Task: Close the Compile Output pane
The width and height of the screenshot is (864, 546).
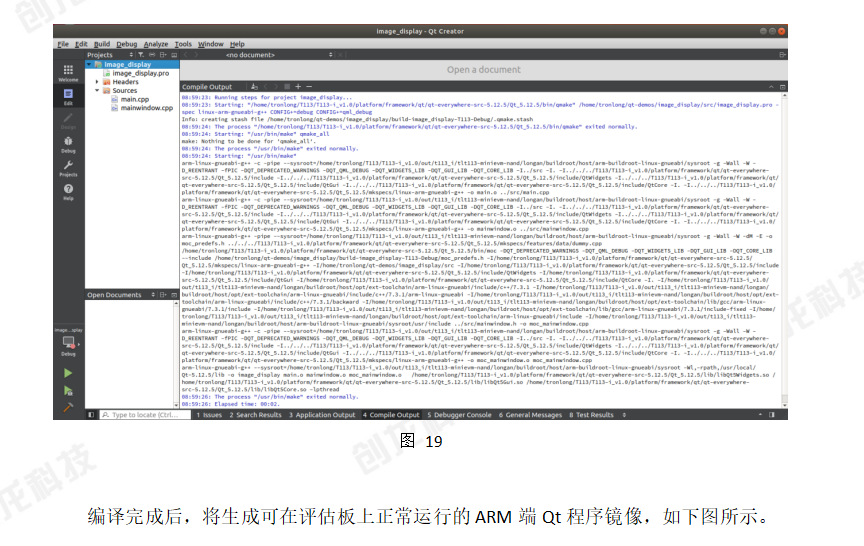Action: coord(782,87)
